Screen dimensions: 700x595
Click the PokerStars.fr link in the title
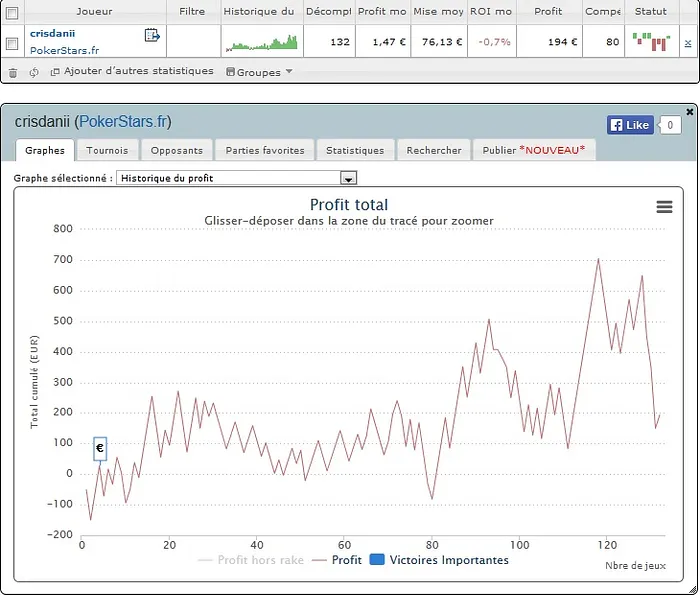pyautogui.click(x=126, y=122)
